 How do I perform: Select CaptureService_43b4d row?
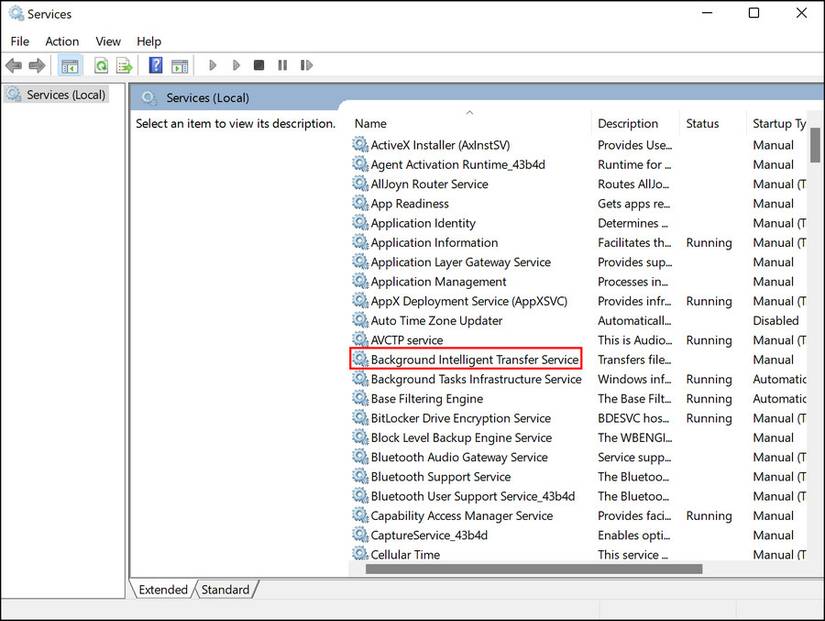[x=429, y=534]
